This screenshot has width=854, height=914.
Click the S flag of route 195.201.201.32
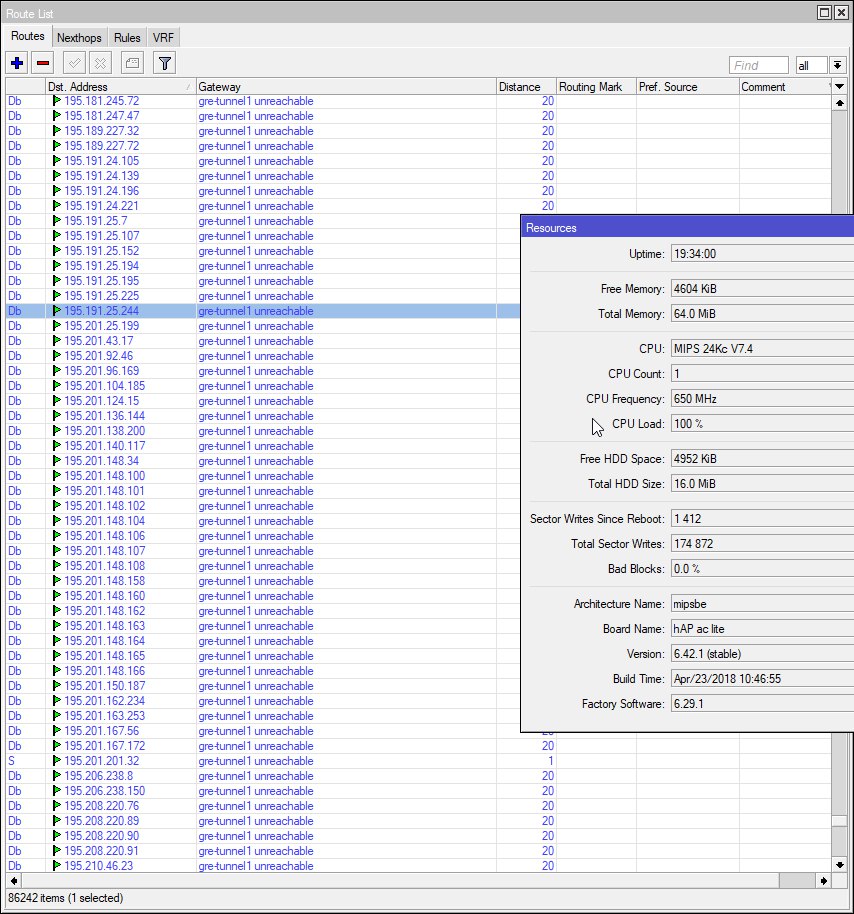(11, 761)
